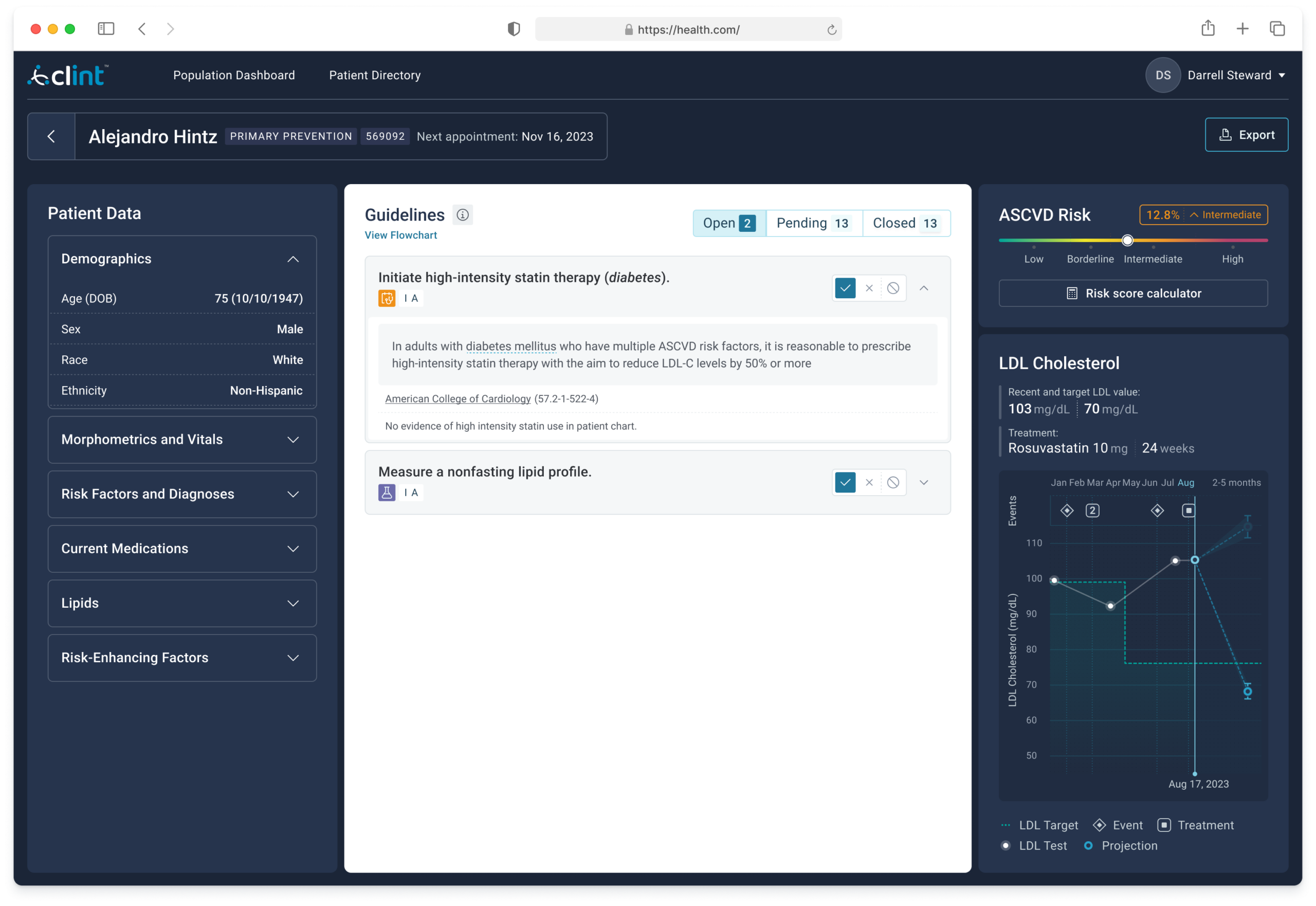Click the orange icon under statin guideline
This screenshot has height=906, width=1316.
pyautogui.click(x=387, y=298)
